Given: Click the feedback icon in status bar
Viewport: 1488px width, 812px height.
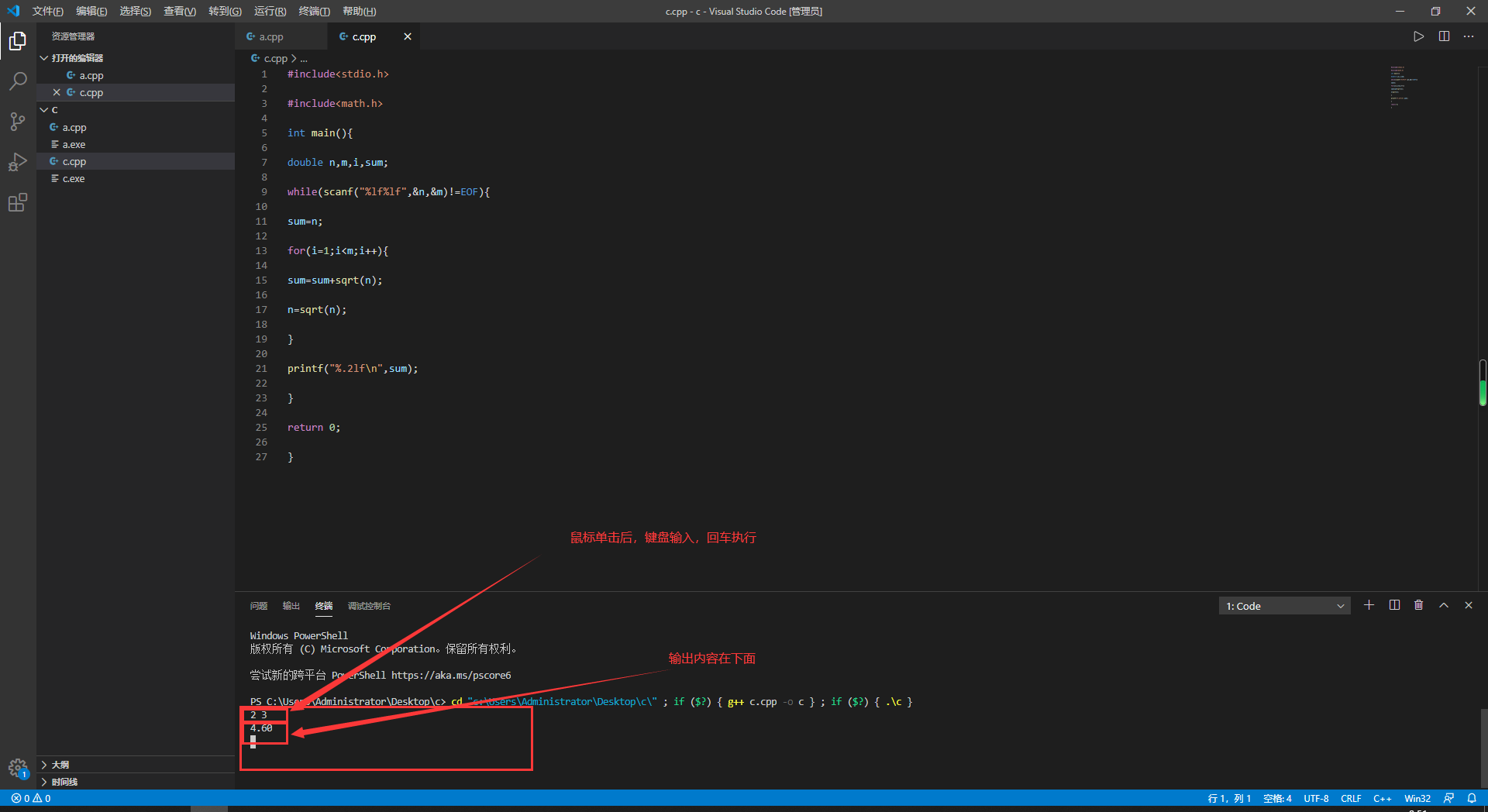Looking at the screenshot, I should [1448, 798].
